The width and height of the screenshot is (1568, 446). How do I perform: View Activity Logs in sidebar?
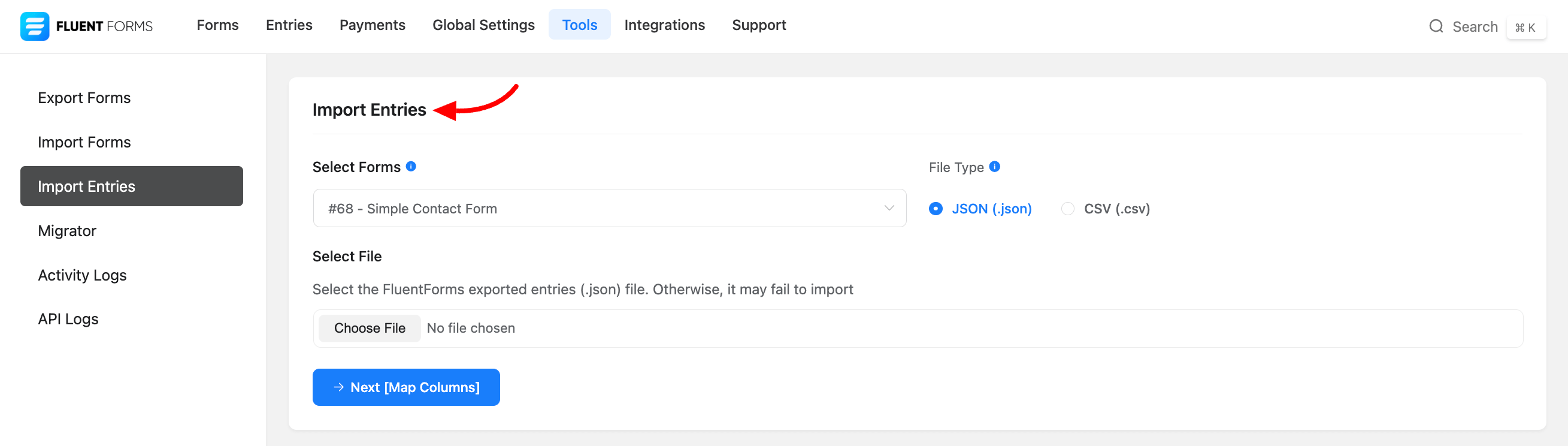(82, 275)
